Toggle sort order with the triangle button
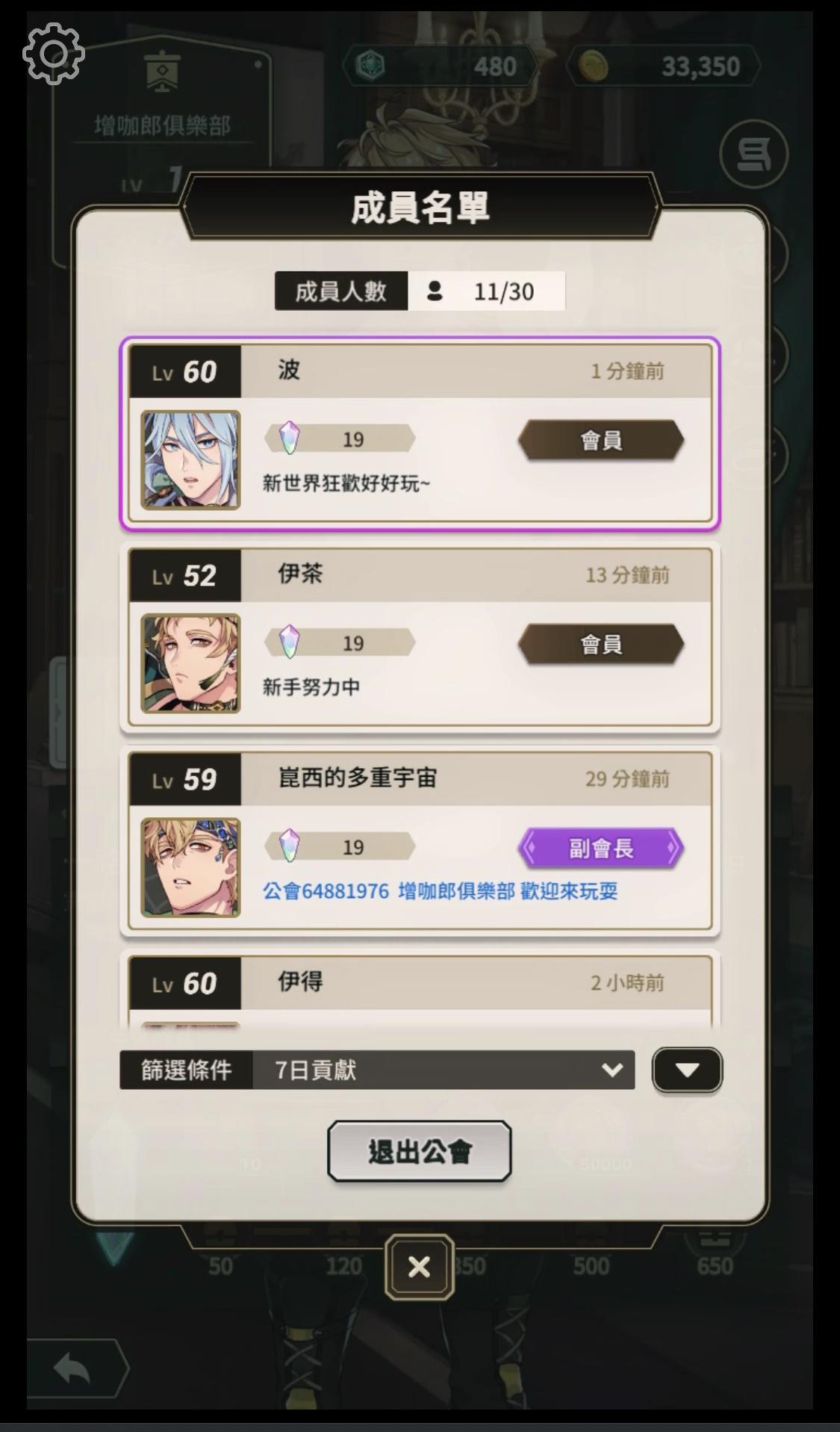This screenshot has height=1432, width=840. (x=687, y=1070)
